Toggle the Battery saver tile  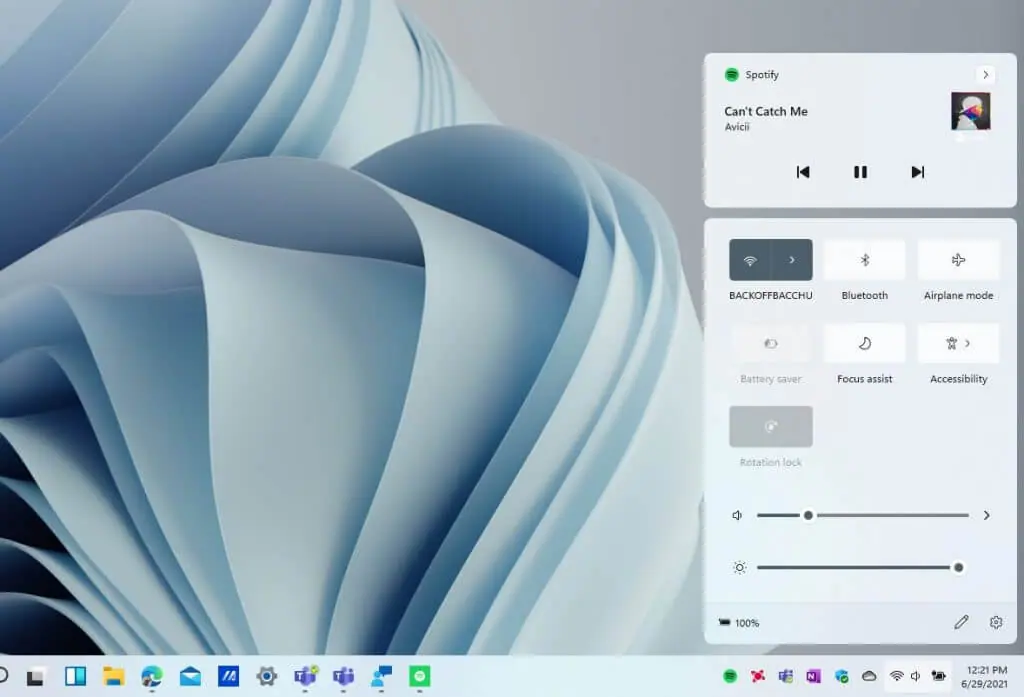(771, 343)
